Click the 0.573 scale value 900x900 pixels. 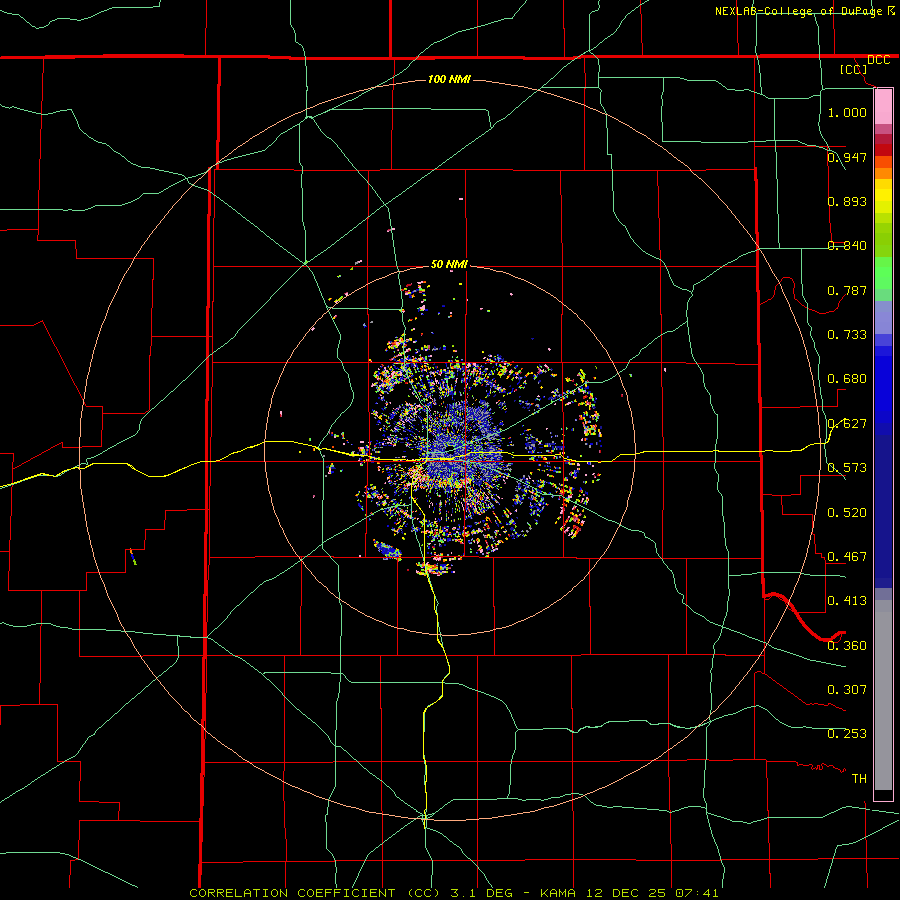[x=847, y=468]
